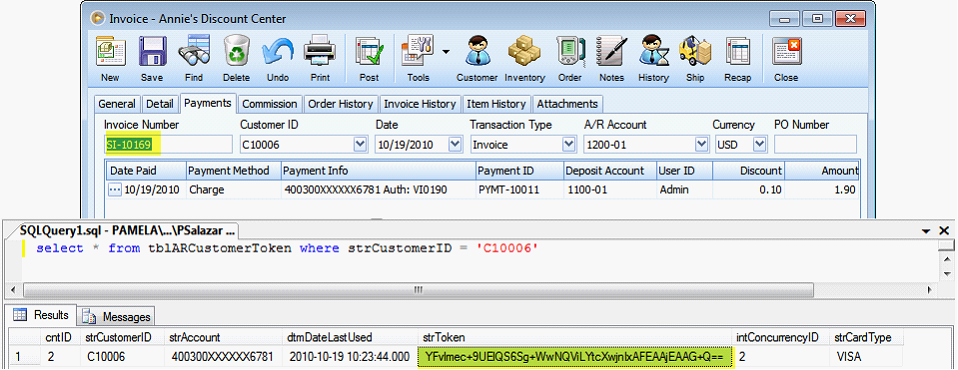This screenshot has width=958, height=370.
Task: Expand the Customer ID dropdown
Action: coord(359,145)
